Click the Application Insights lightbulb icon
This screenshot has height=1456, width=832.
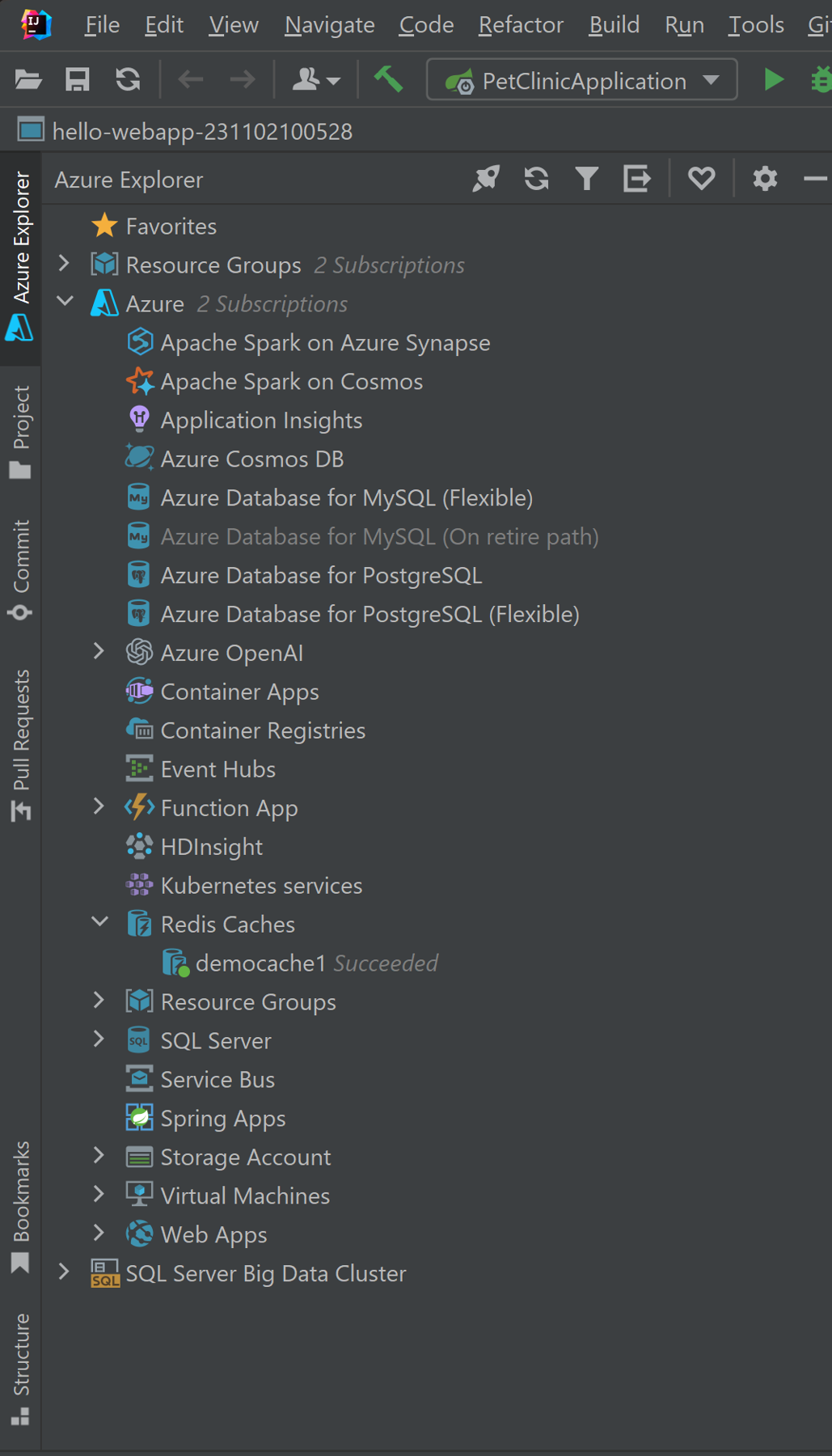pyautogui.click(x=140, y=419)
